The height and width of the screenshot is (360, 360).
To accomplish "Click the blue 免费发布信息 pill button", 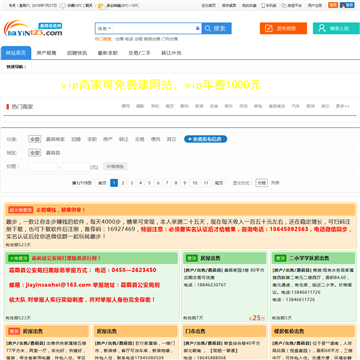I will point(206,139).
